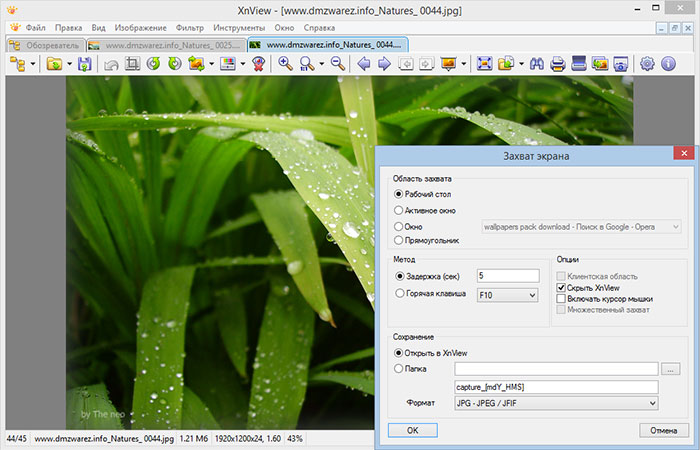This screenshot has width=700, height=450.
Task: Select the 'Окно' capture radio button
Action: (x=398, y=226)
